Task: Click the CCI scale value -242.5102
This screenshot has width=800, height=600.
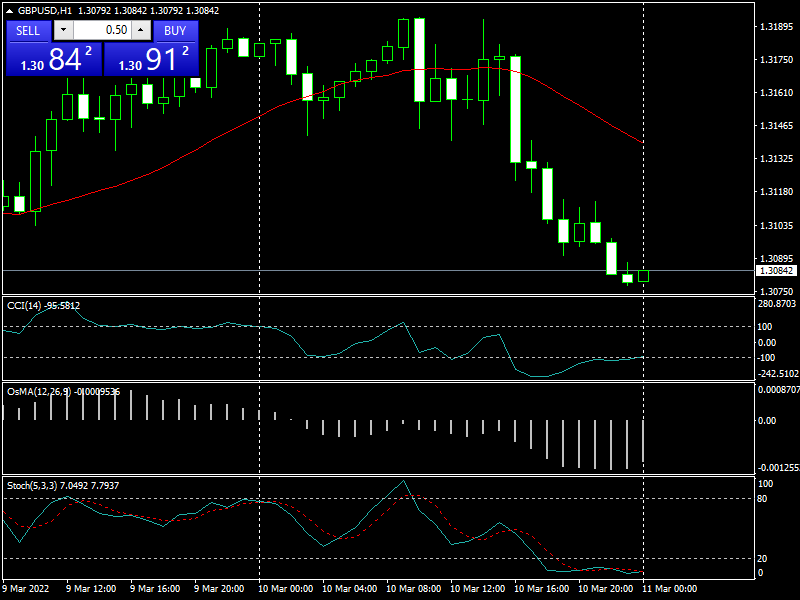Action: point(778,373)
